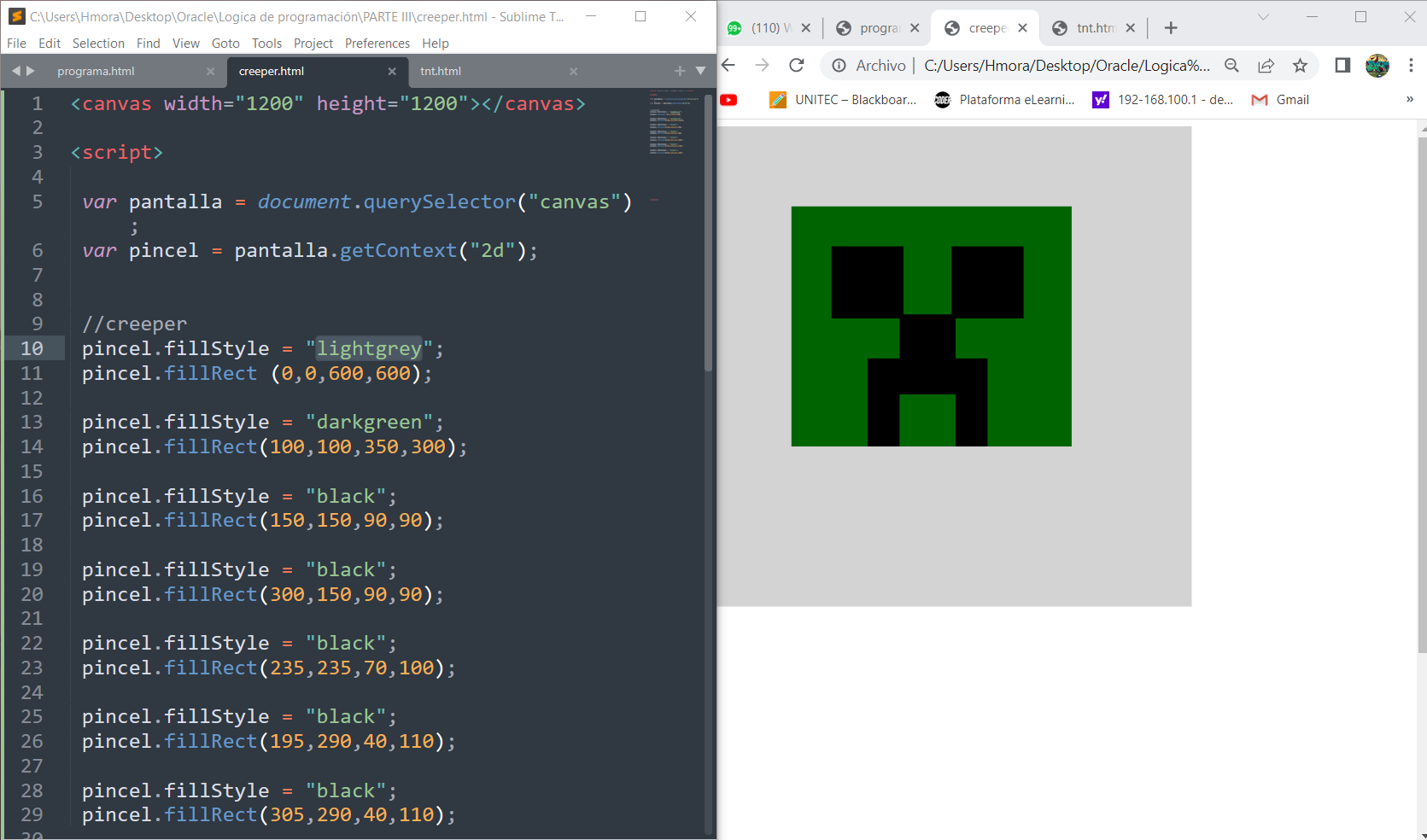Click the creeper drawing on the canvas
1427x840 pixels.
pyautogui.click(x=931, y=326)
